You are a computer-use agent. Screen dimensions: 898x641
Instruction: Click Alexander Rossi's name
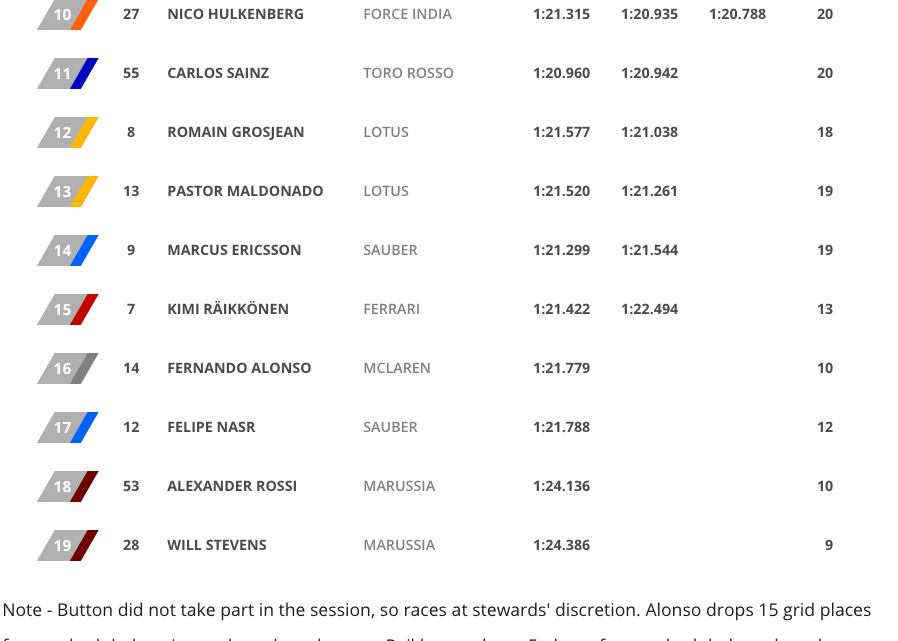pos(232,486)
